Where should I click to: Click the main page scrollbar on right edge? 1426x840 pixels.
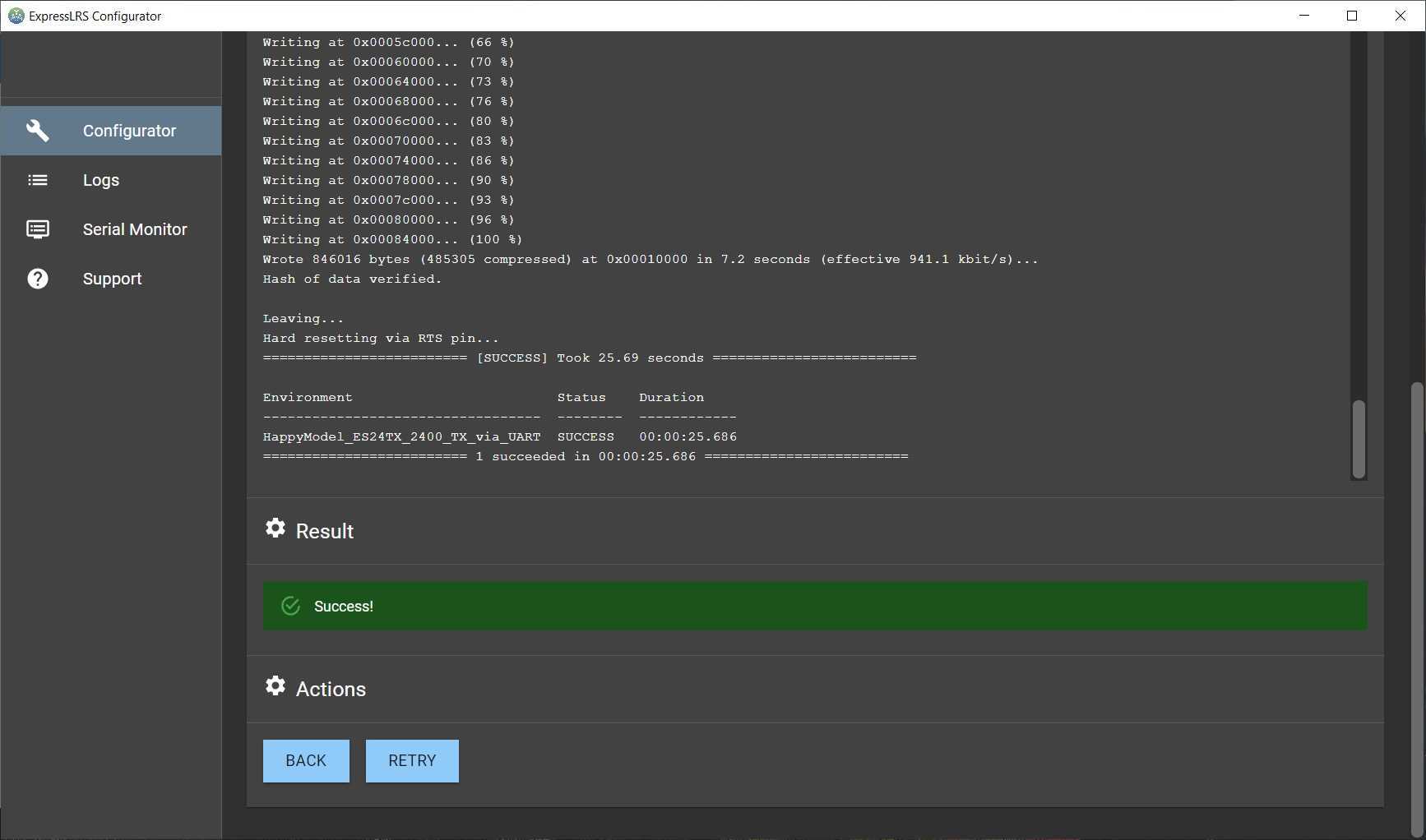coord(1416,608)
